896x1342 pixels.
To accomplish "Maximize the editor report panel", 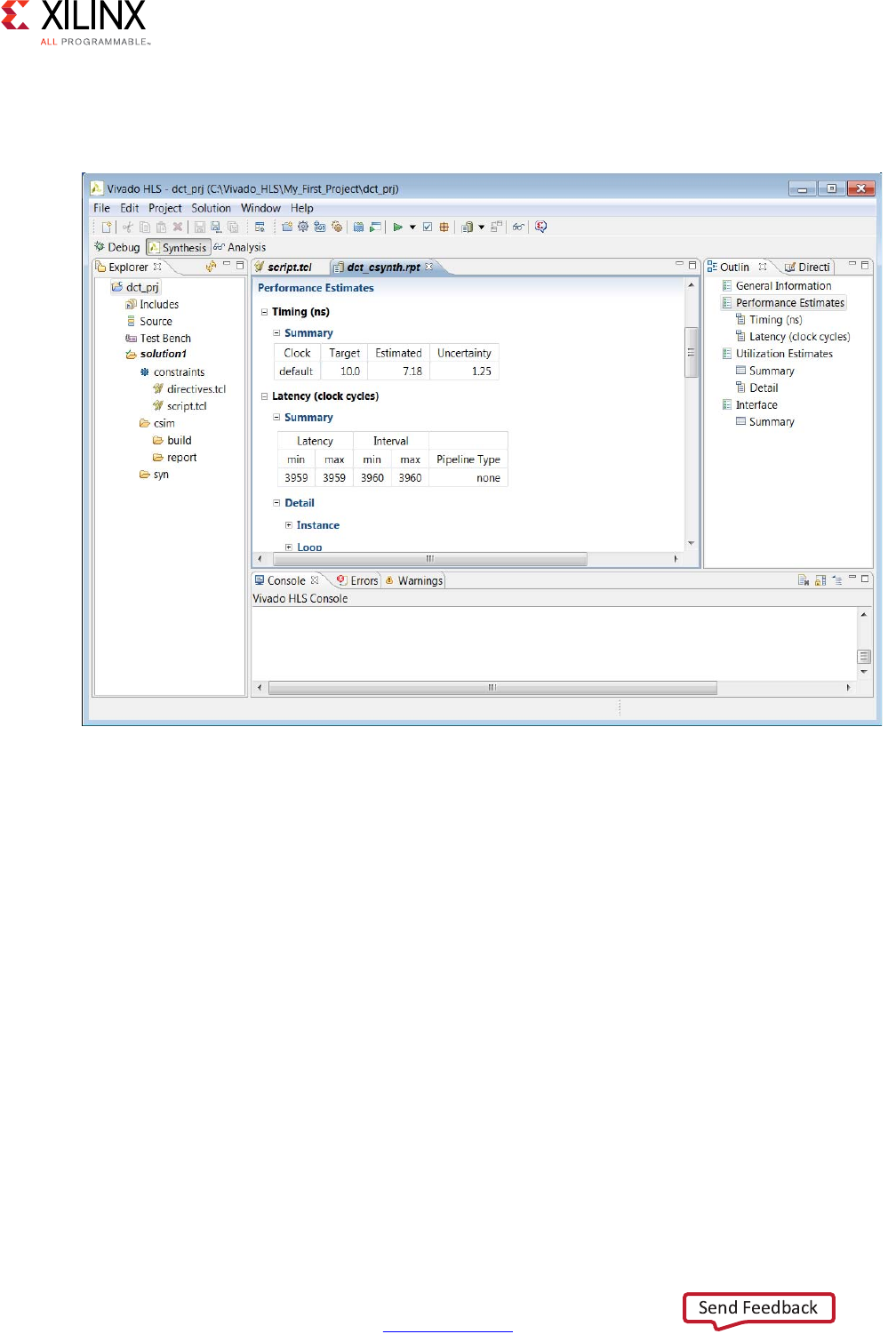I will (692, 265).
